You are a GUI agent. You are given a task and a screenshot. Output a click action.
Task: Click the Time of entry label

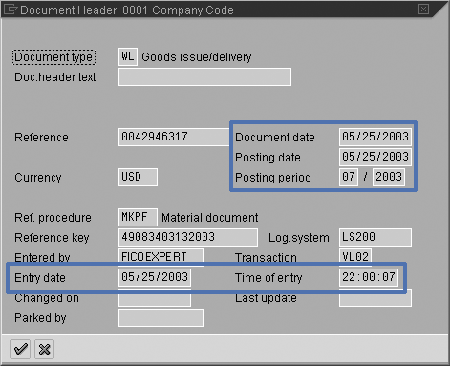(268, 278)
